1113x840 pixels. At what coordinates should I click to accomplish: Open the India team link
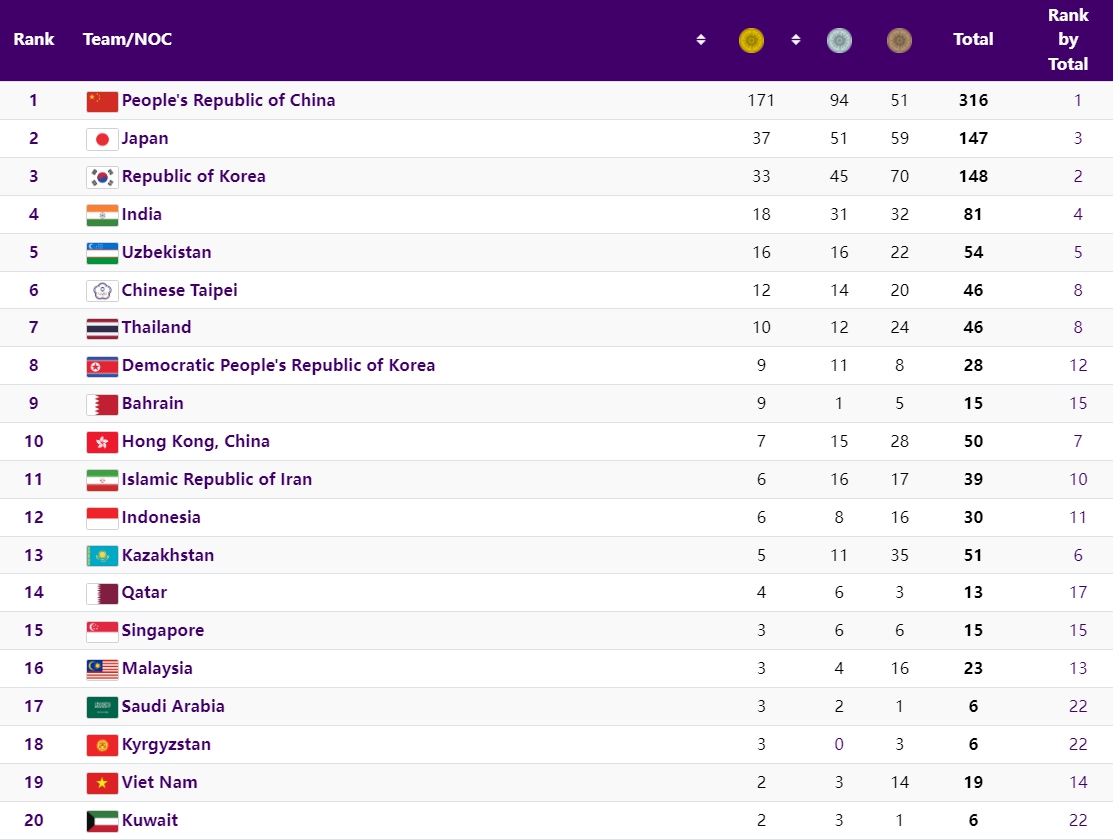[142, 214]
